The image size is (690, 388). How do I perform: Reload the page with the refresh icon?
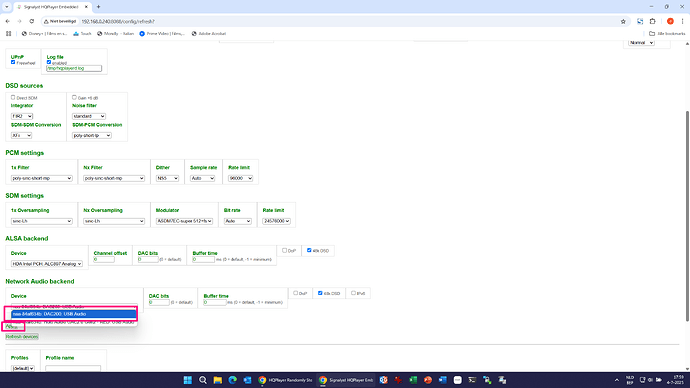click(x=32, y=21)
